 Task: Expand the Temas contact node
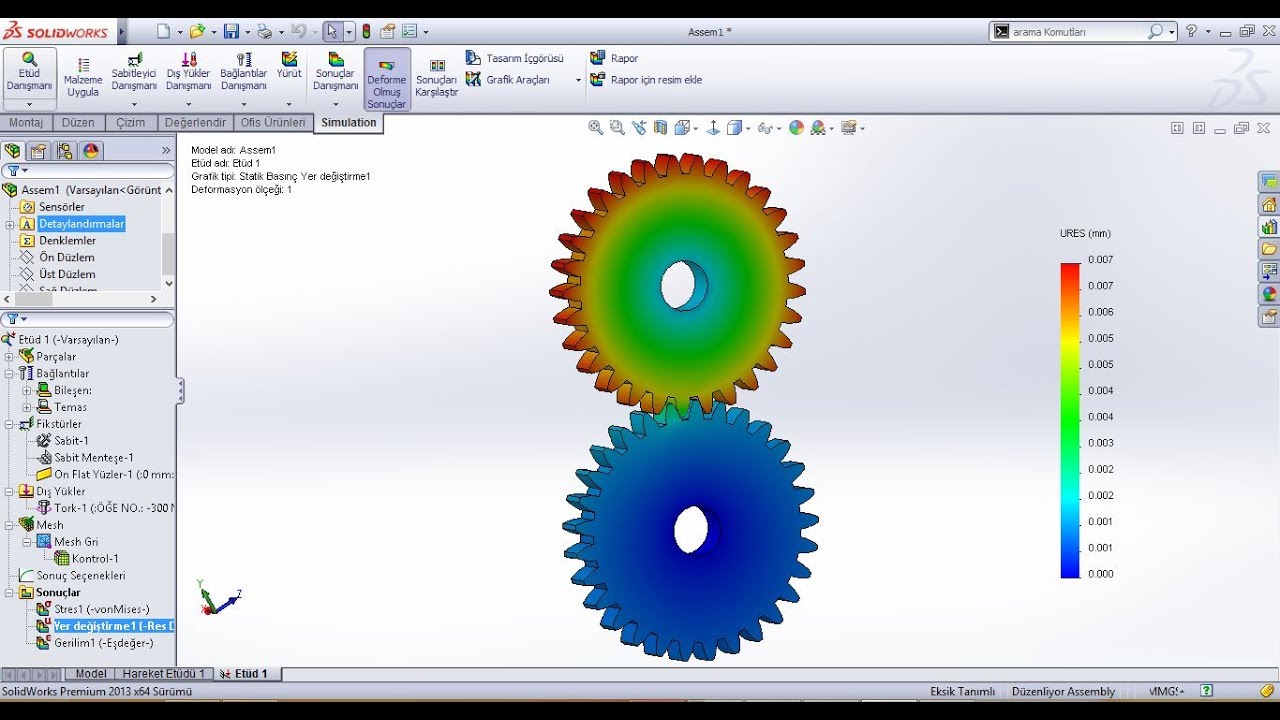(x=27, y=408)
